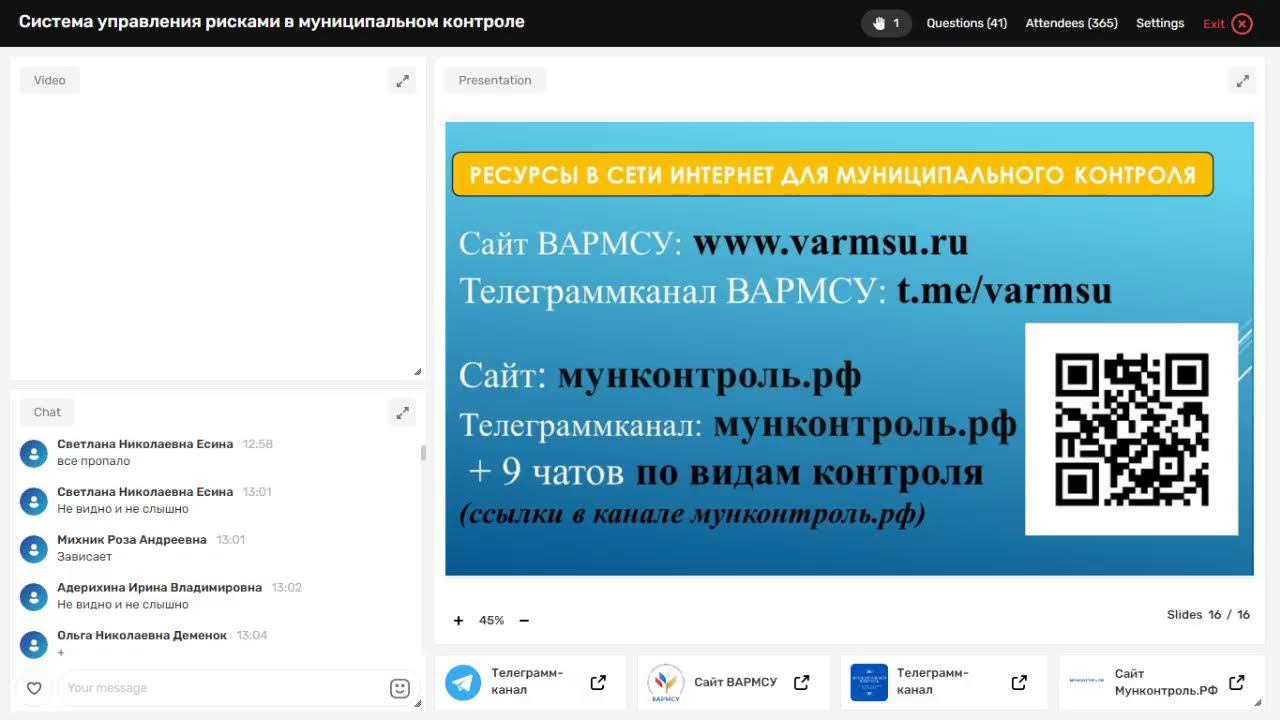Open external link icon for Сайт ВАРМСУ

[801, 682]
